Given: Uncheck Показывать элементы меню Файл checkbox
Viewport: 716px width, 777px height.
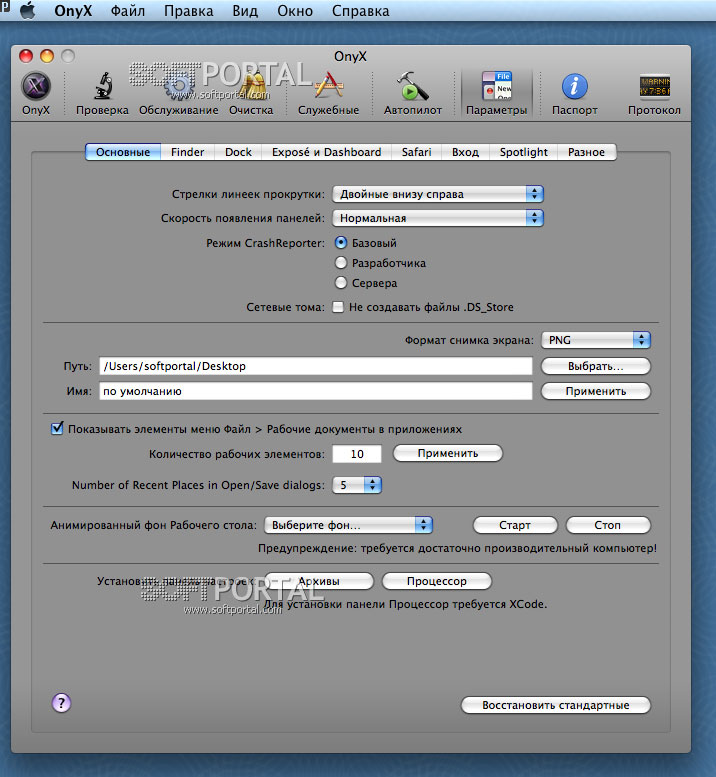Looking at the screenshot, I should coord(57,428).
